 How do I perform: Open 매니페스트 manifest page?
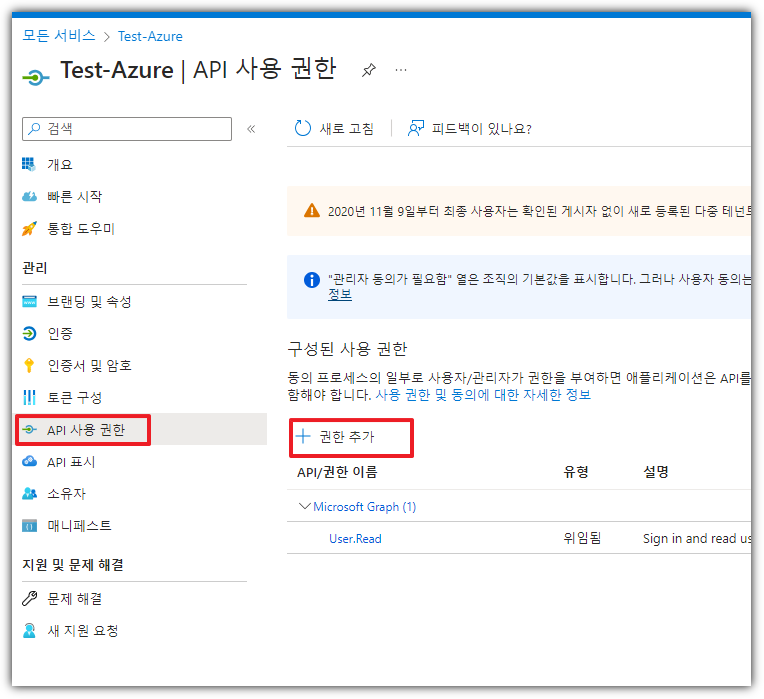coord(79,525)
